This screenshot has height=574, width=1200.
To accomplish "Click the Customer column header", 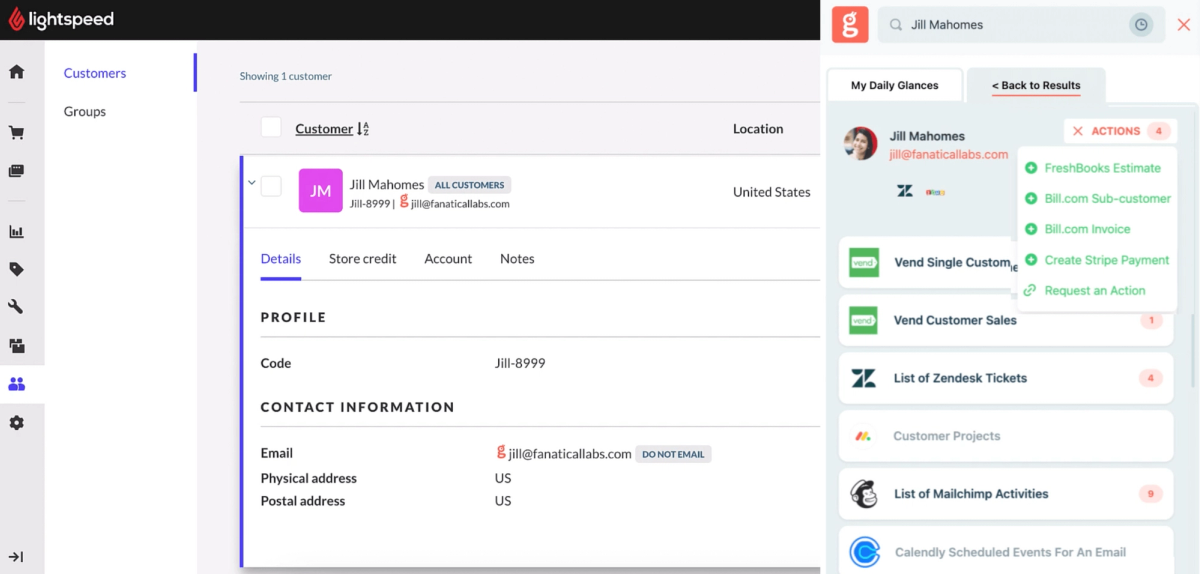I will click(x=324, y=129).
